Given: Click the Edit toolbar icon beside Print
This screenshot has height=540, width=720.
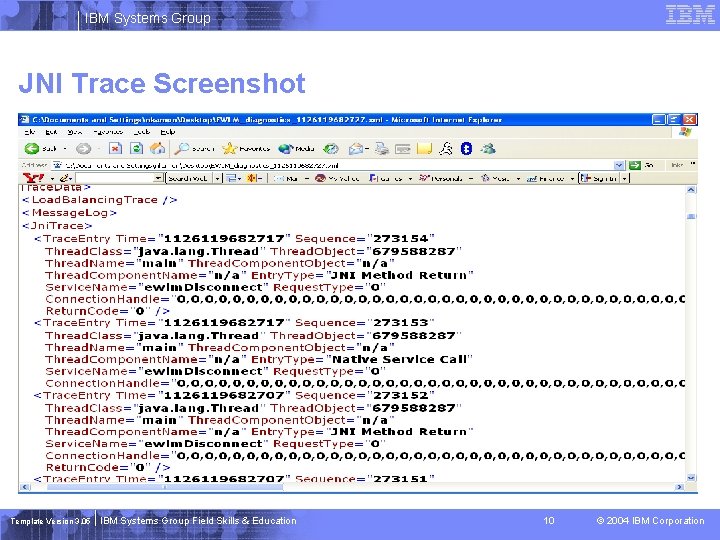Looking at the screenshot, I should click(x=403, y=149).
